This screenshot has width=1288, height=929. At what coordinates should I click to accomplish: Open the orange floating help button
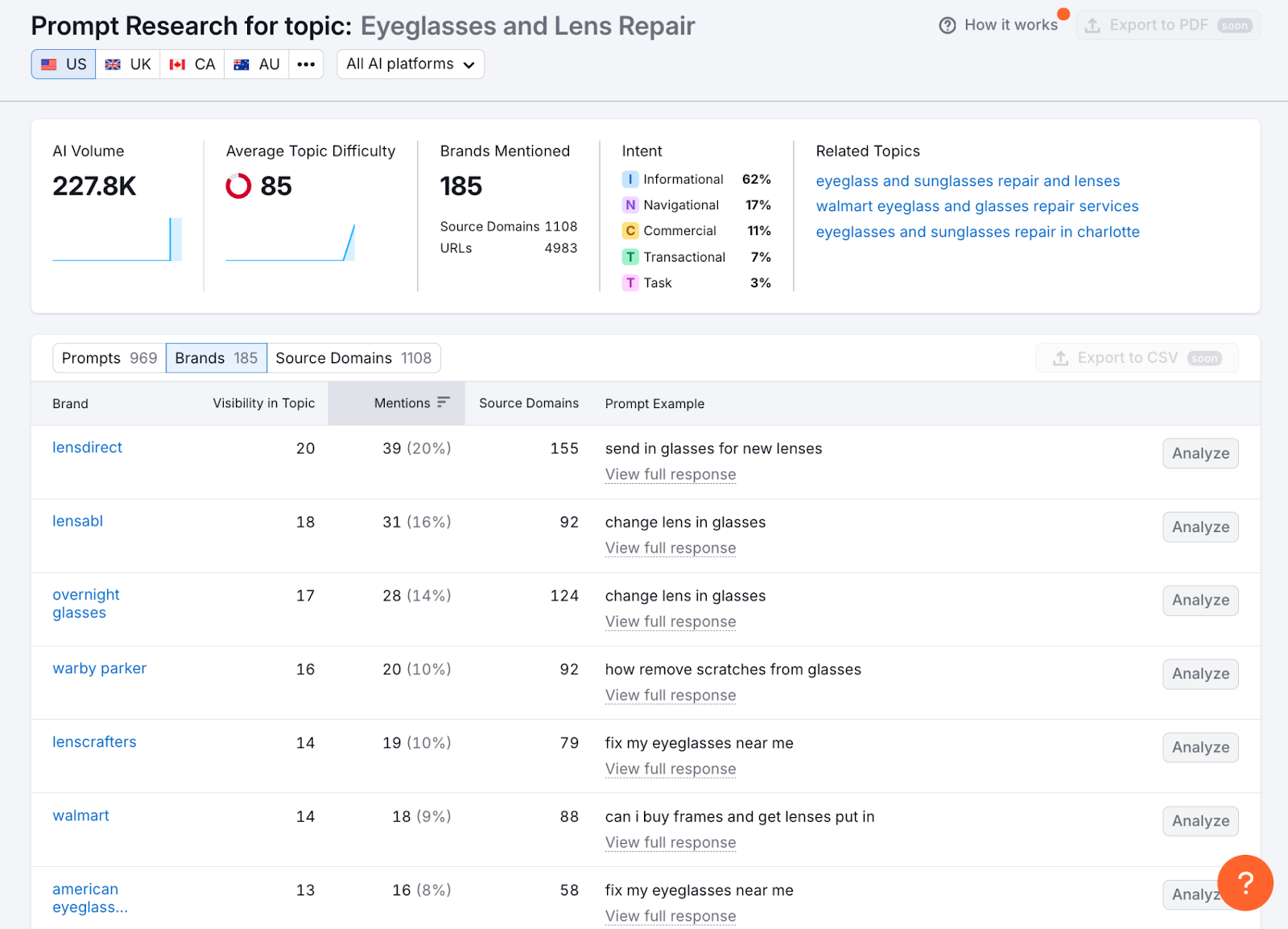click(1245, 883)
